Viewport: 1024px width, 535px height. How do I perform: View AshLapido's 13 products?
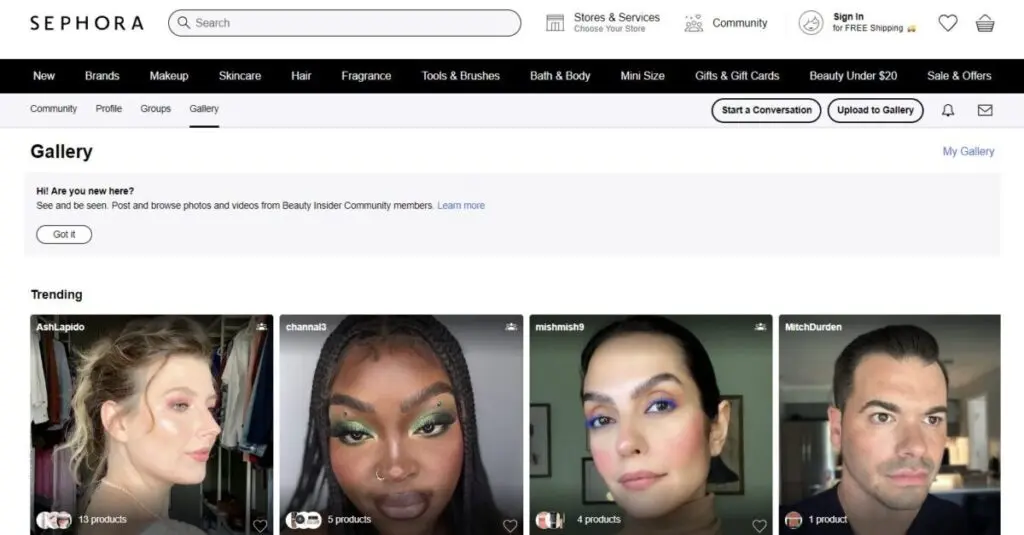coord(102,519)
